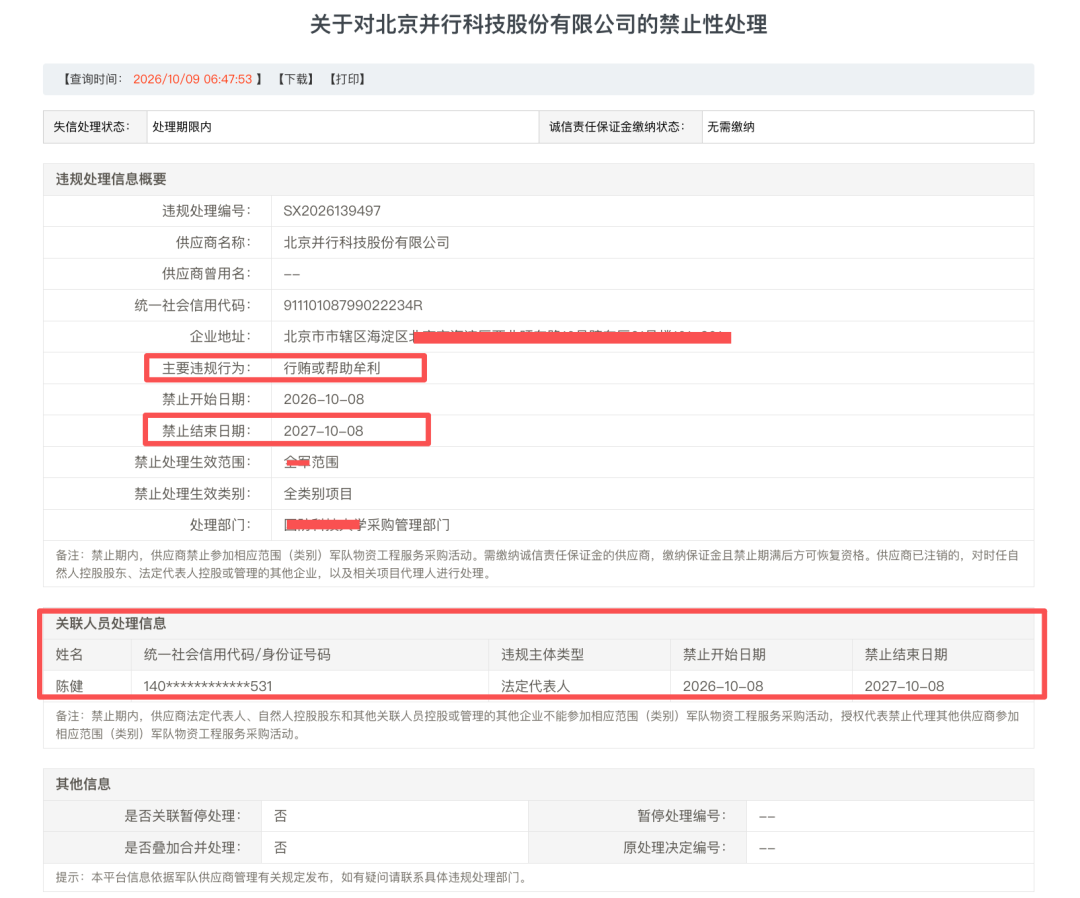Select 处理期限内 status value

point(182,127)
